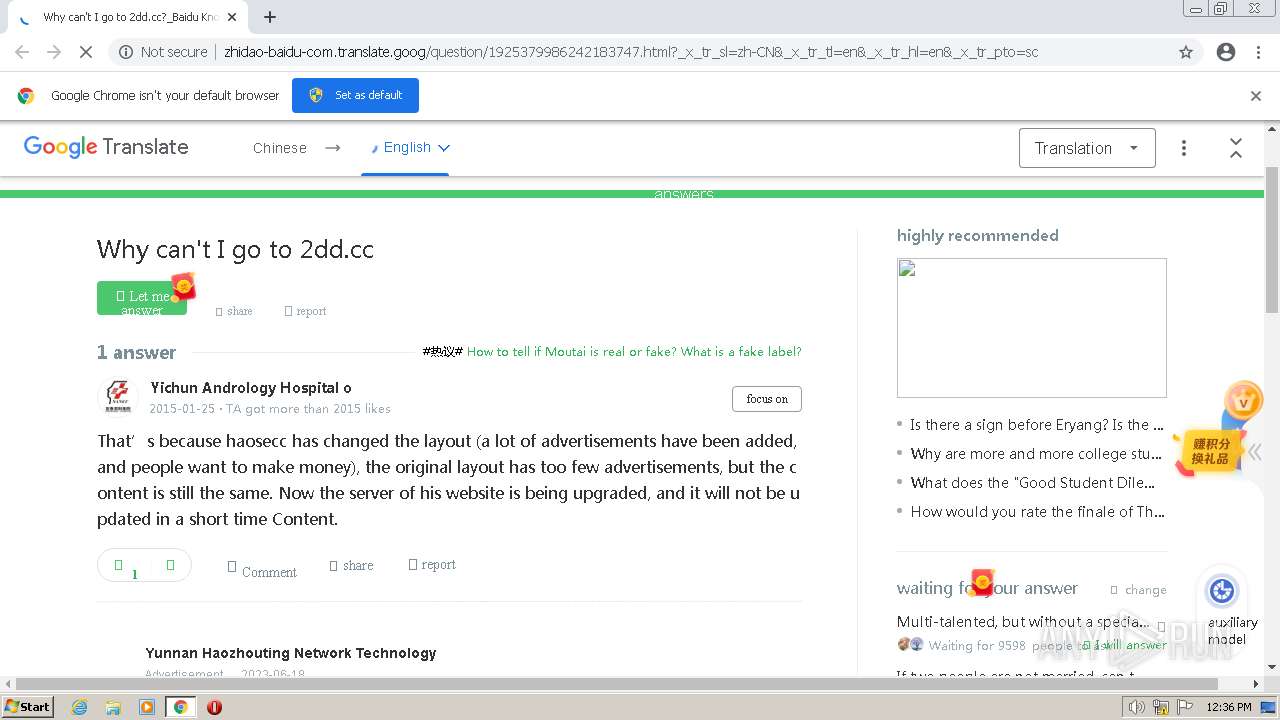
Task: Report the answer beside Comment
Action: click(x=432, y=565)
